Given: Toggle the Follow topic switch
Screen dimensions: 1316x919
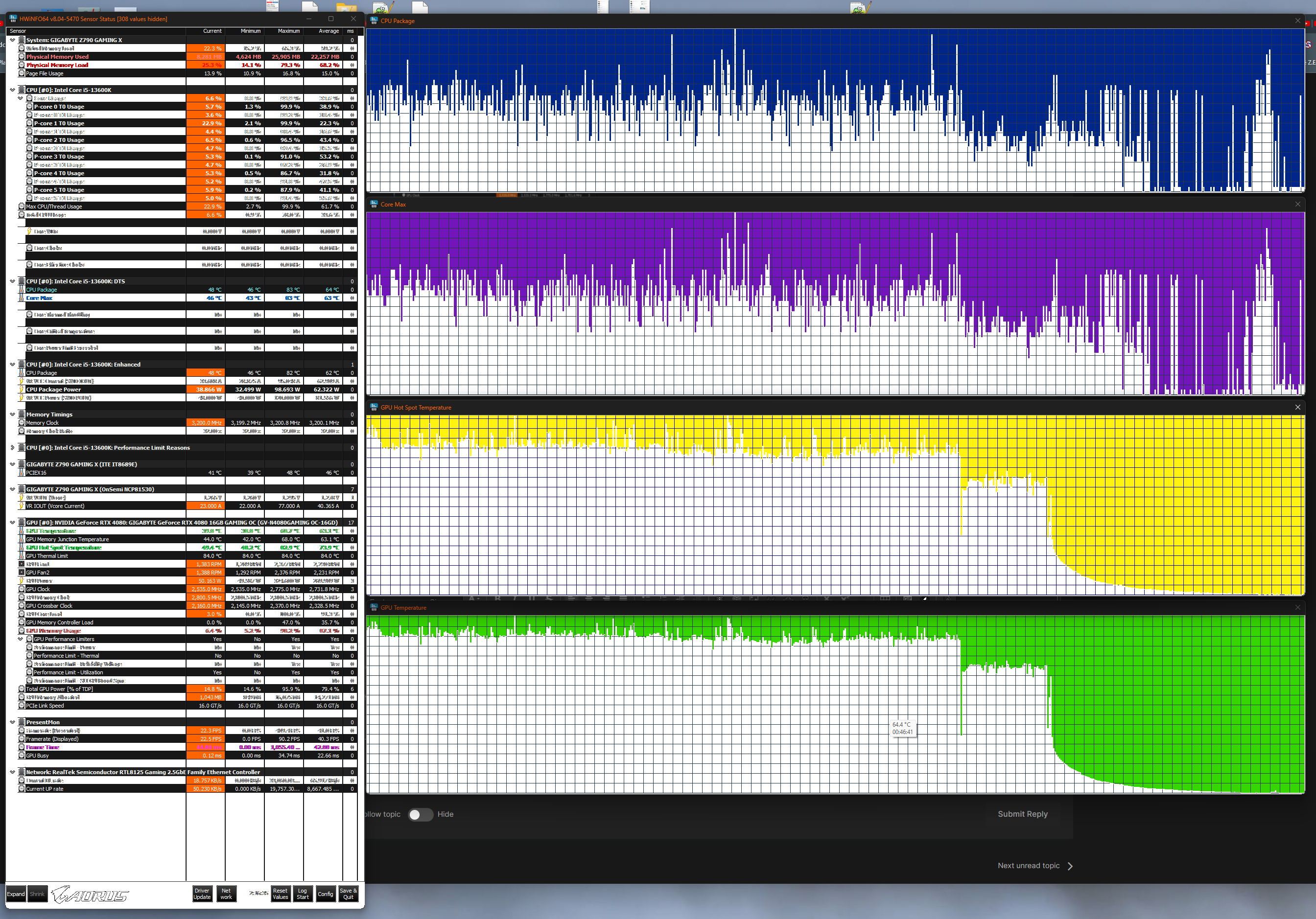Looking at the screenshot, I should coord(420,814).
